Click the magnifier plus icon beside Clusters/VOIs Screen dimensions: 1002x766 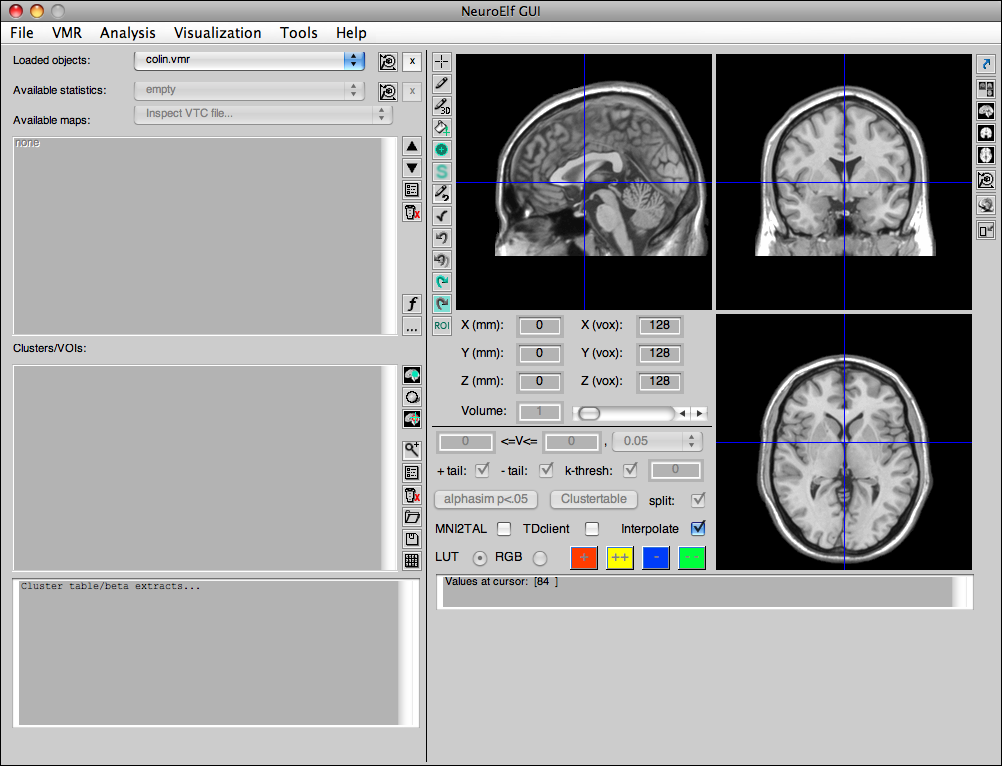point(411,450)
